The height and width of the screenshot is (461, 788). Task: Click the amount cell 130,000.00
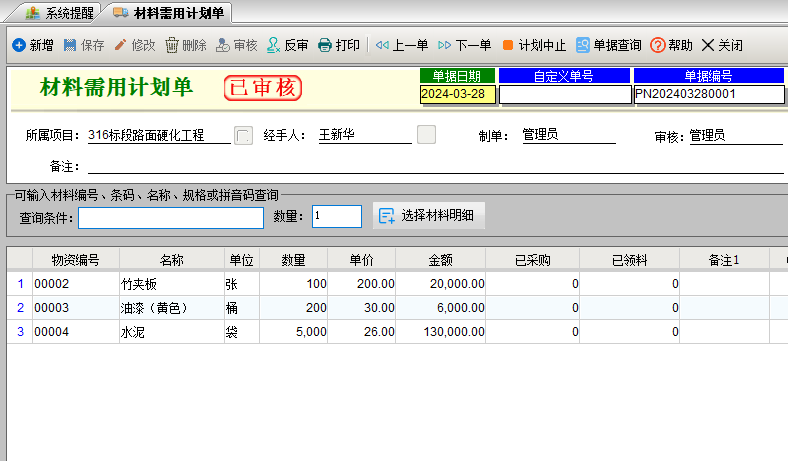point(441,332)
